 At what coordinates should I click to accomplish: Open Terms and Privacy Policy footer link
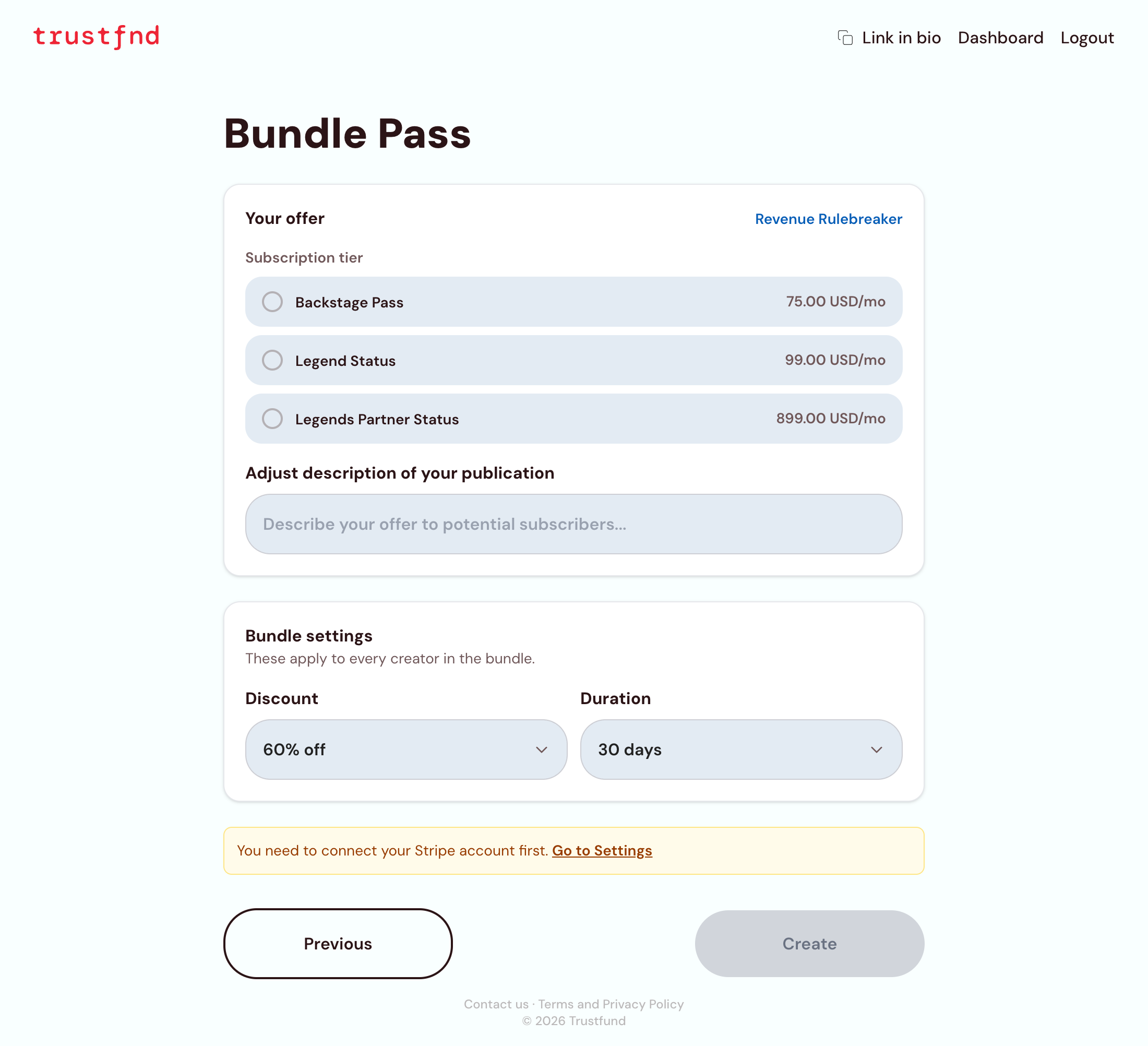[611, 1004]
